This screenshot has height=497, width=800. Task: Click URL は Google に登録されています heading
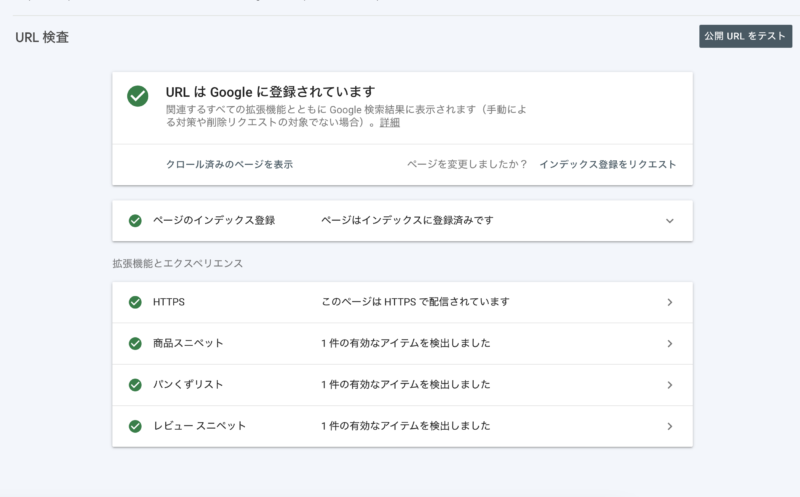coord(270,92)
